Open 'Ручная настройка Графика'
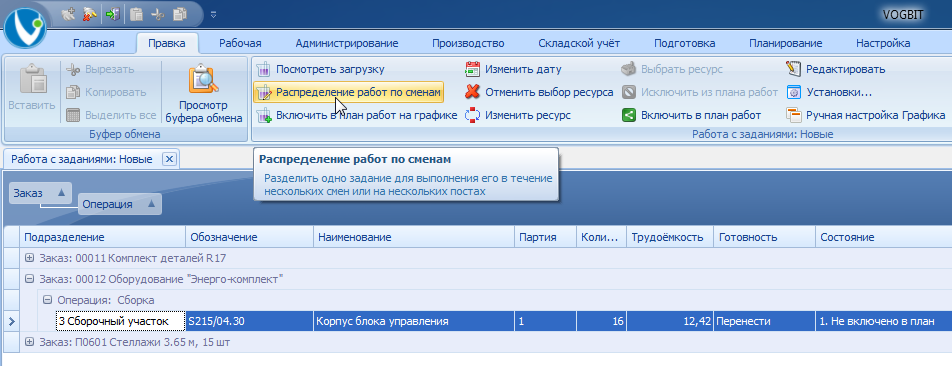Viewport: 952px width, 366px height. [866, 115]
